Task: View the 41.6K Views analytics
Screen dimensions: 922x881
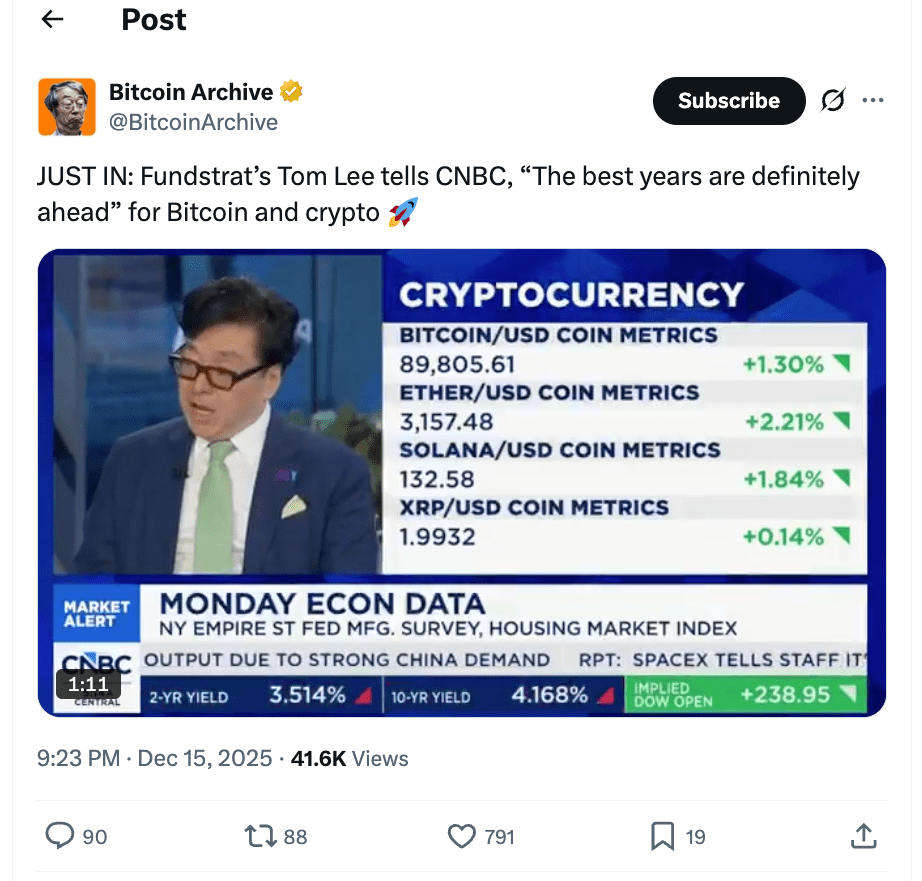Action: [x=349, y=759]
